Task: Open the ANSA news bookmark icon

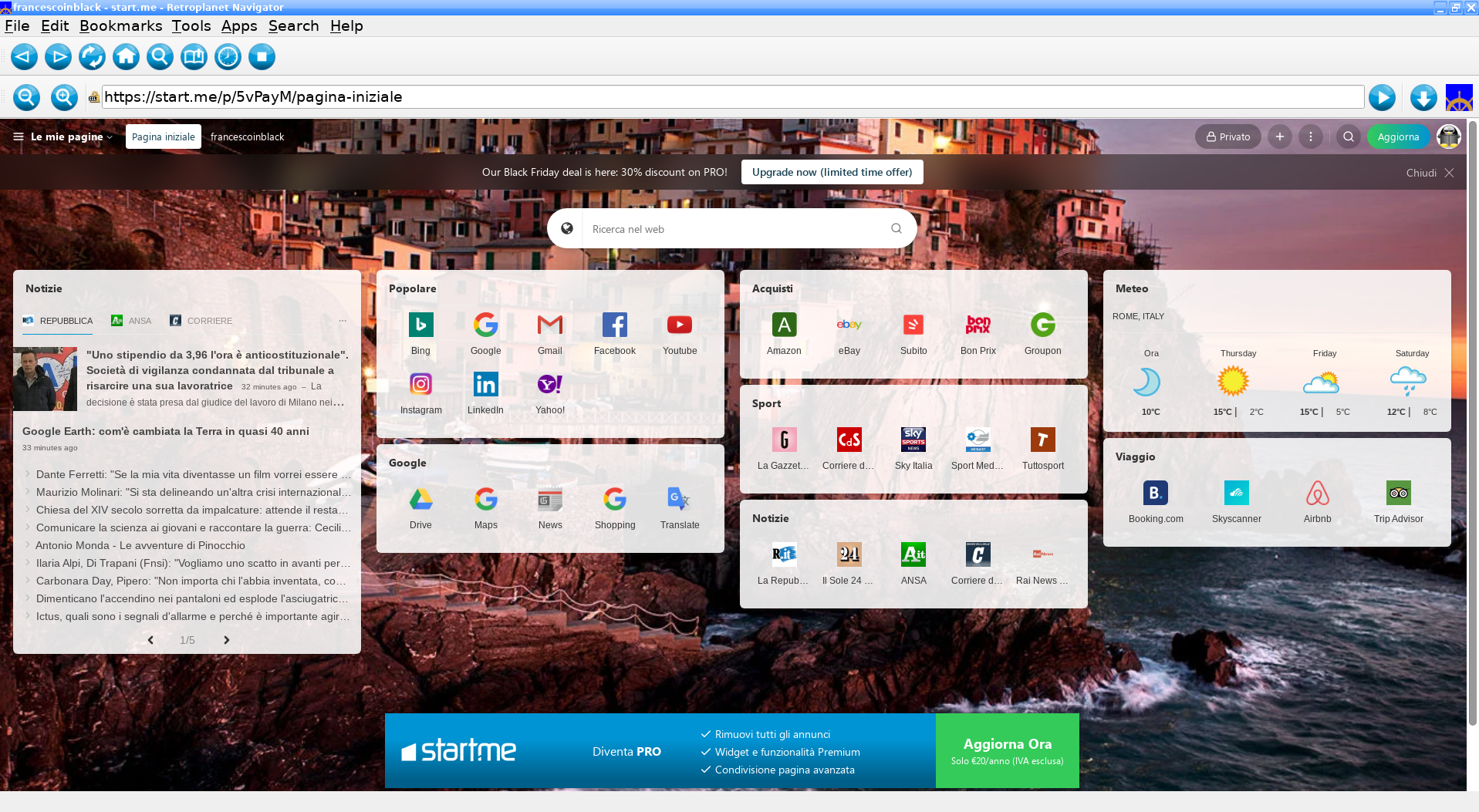Action: click(913, 554)
